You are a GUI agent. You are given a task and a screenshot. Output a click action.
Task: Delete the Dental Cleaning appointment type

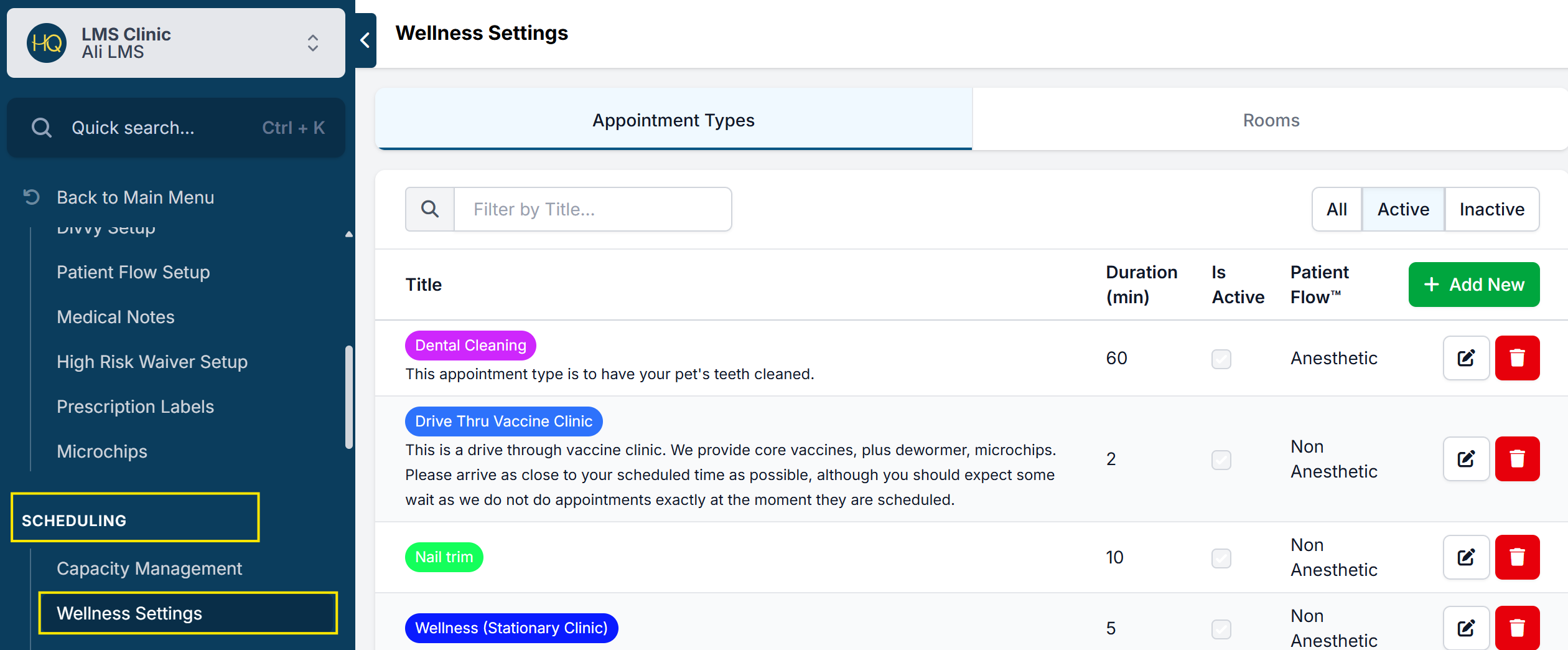1517,358
